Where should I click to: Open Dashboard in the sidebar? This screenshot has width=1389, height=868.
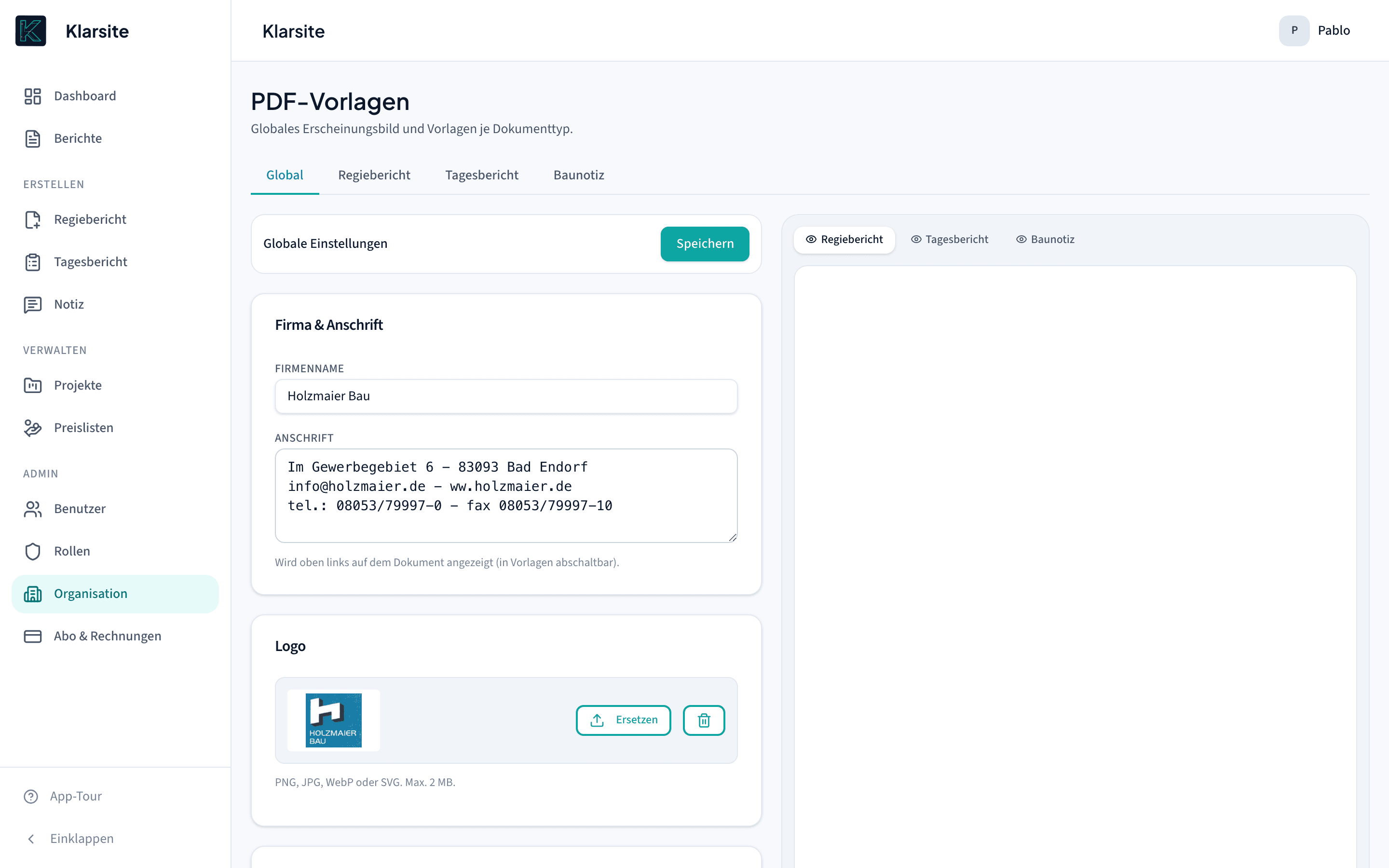click(115, 96)
